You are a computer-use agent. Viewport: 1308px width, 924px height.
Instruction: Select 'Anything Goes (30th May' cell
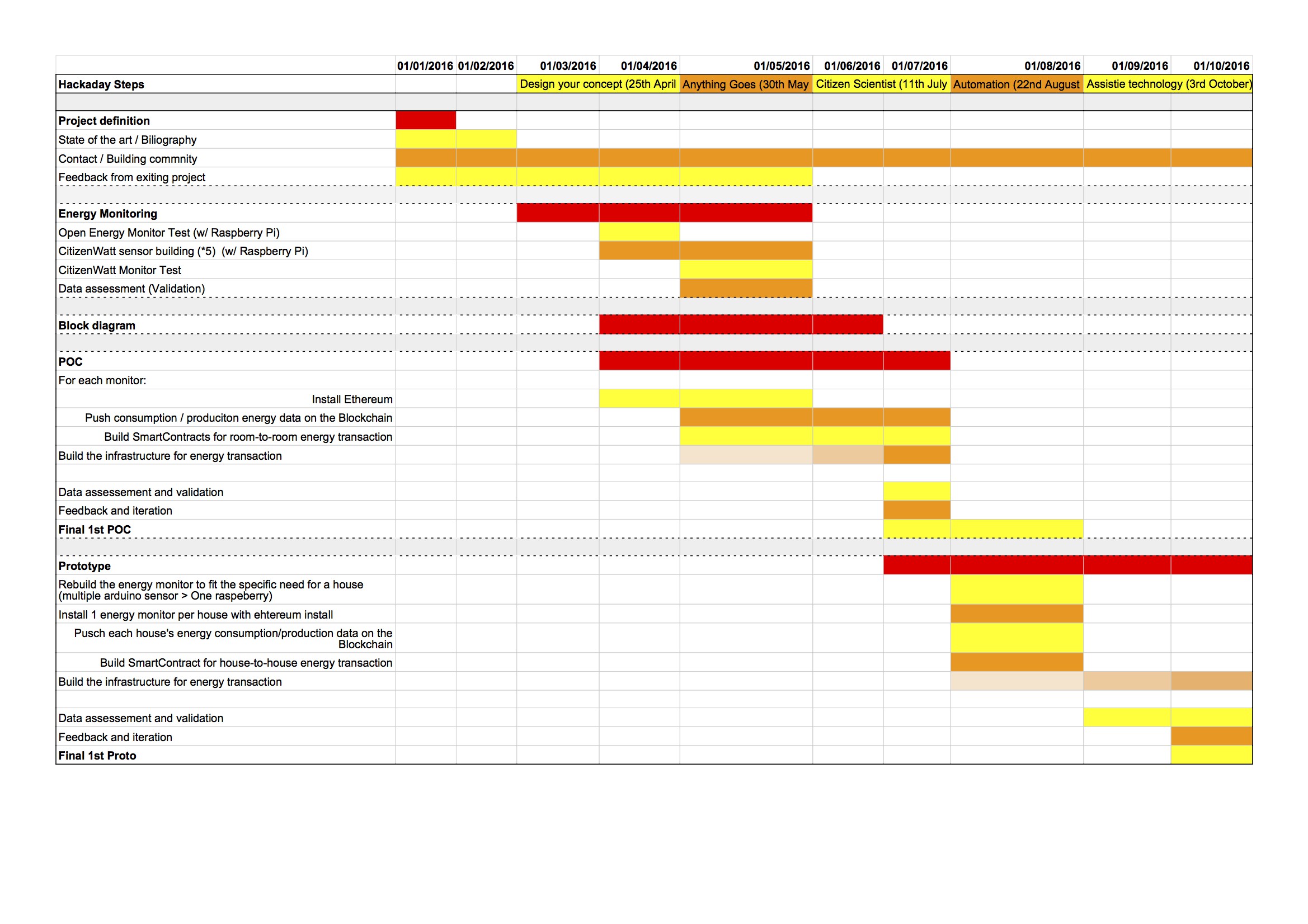pos(746,84)
